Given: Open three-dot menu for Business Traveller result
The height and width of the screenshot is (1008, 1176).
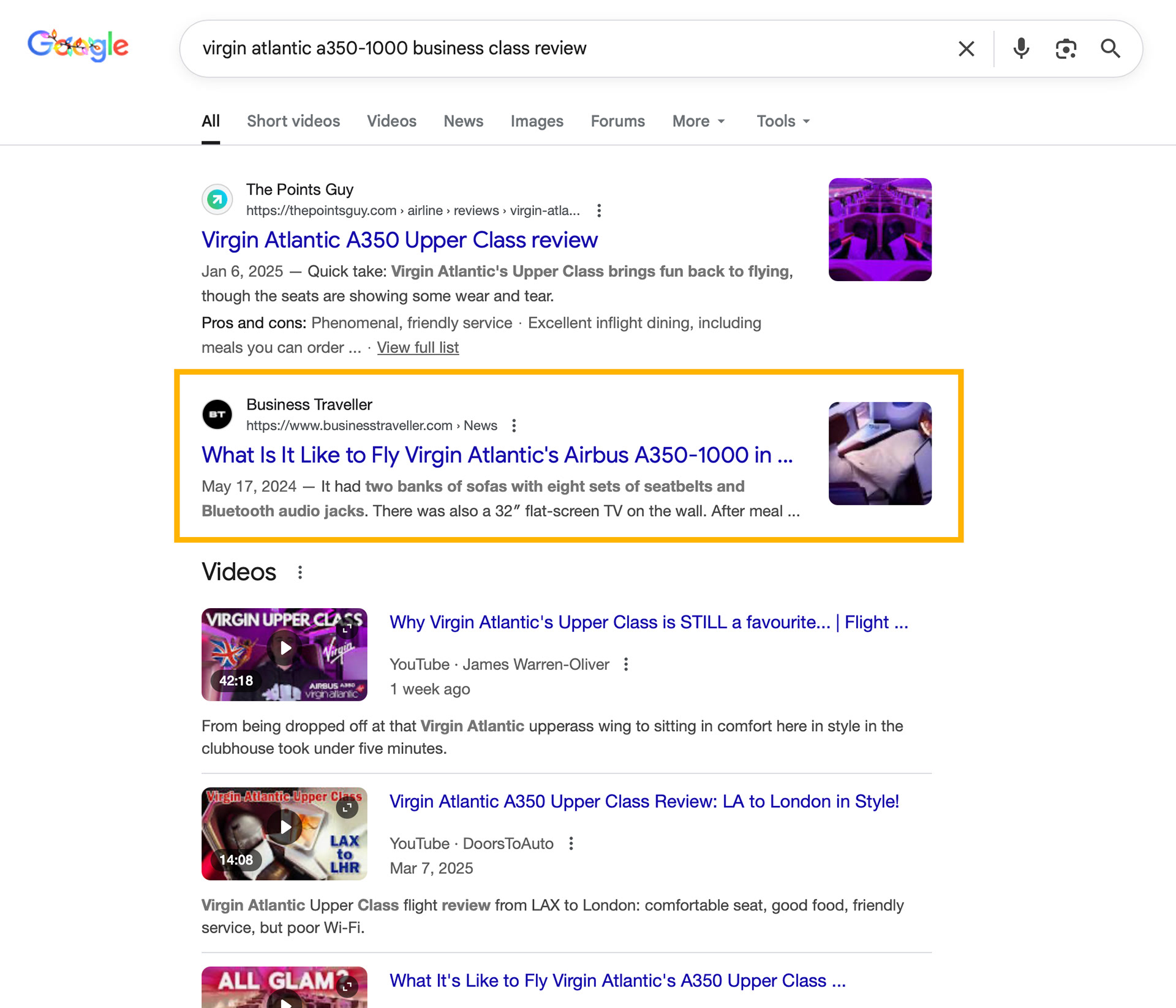Looking at the screenshot, I should point(514,426).
